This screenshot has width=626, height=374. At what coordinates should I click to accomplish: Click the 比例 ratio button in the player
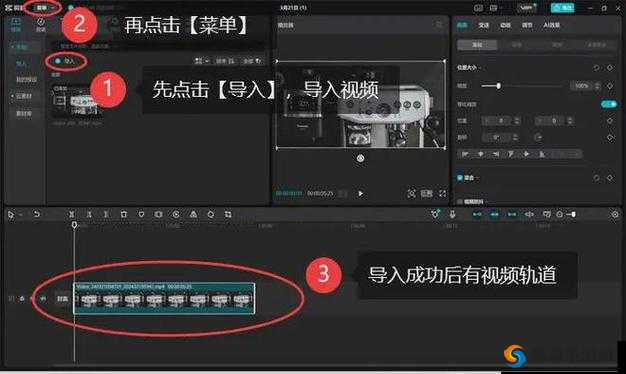[426, 194]
